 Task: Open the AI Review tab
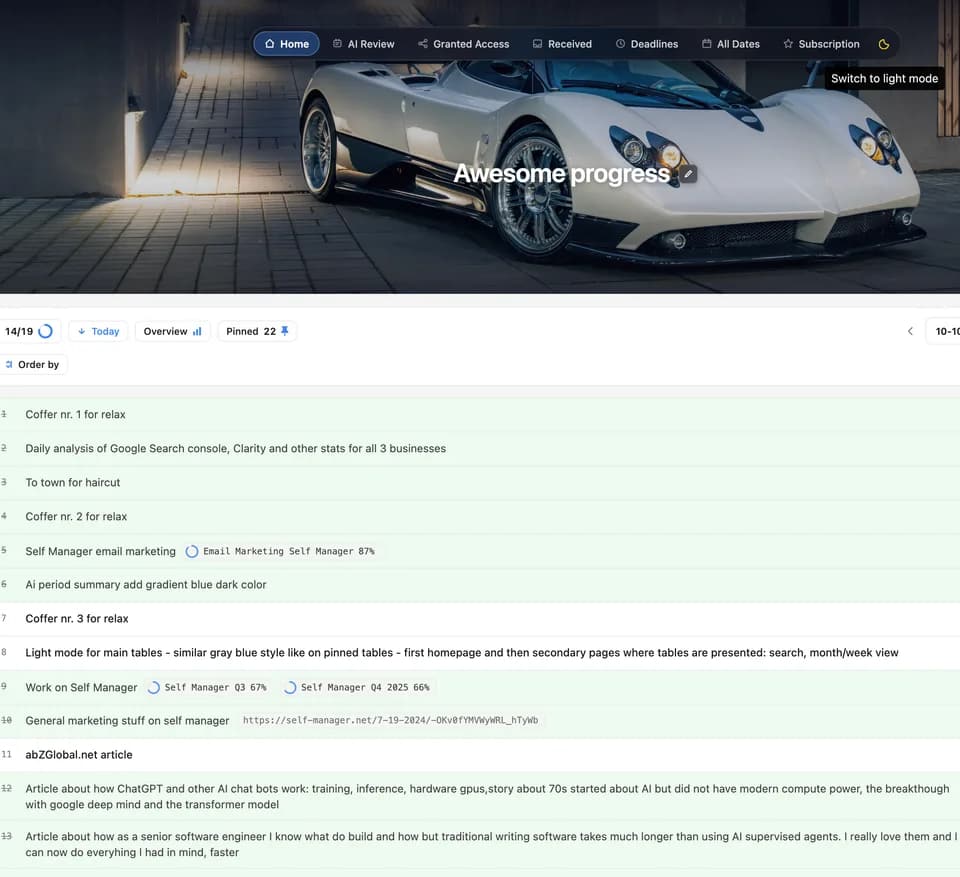coord(364,44)
